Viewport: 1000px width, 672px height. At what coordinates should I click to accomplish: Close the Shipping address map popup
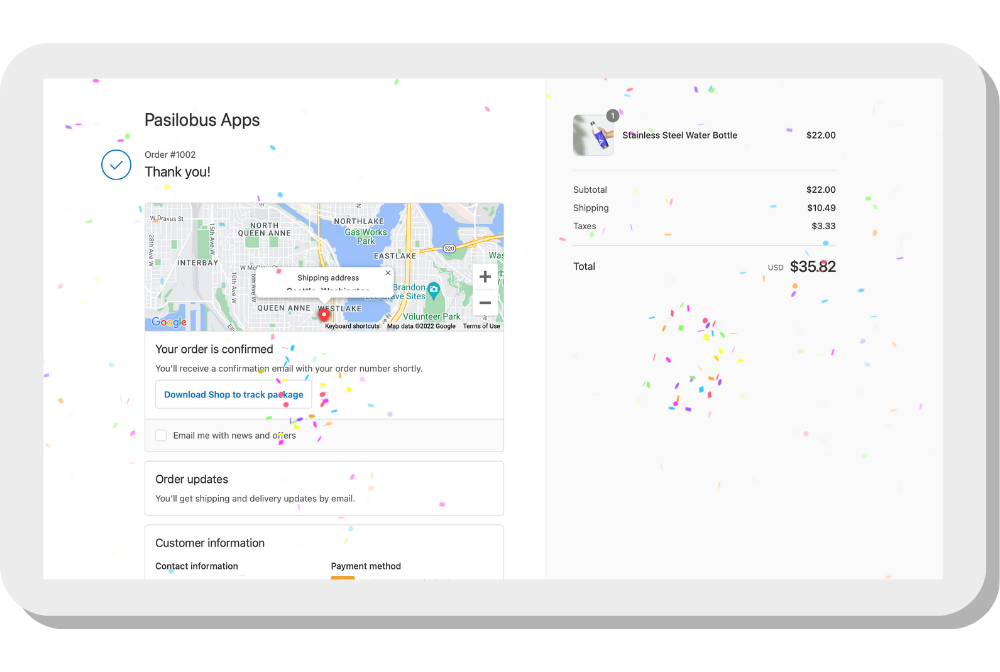[388, 272]
